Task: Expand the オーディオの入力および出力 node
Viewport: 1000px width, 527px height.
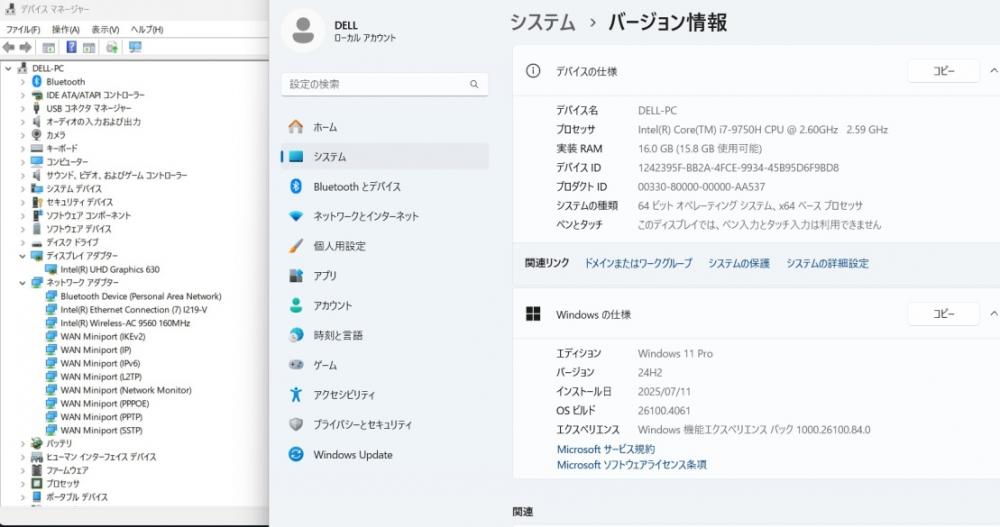Action: tap(22, 122)
